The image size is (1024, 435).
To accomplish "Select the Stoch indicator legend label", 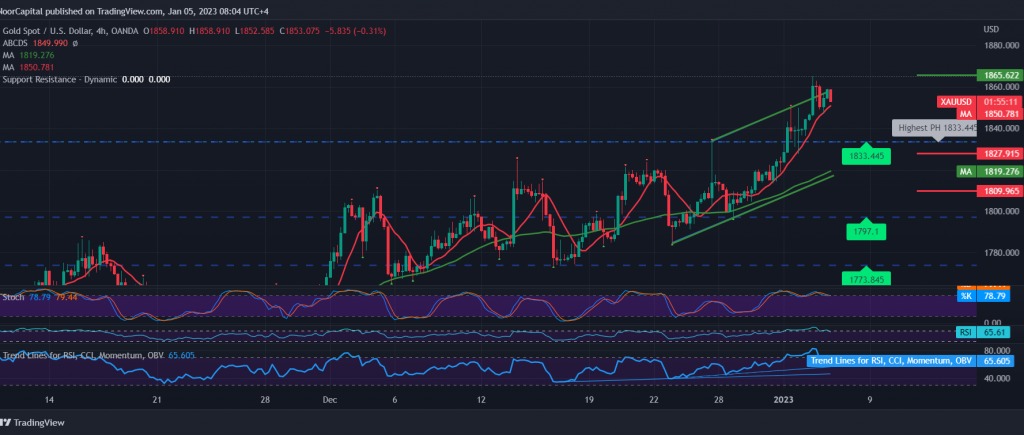I will pos(15,297).
